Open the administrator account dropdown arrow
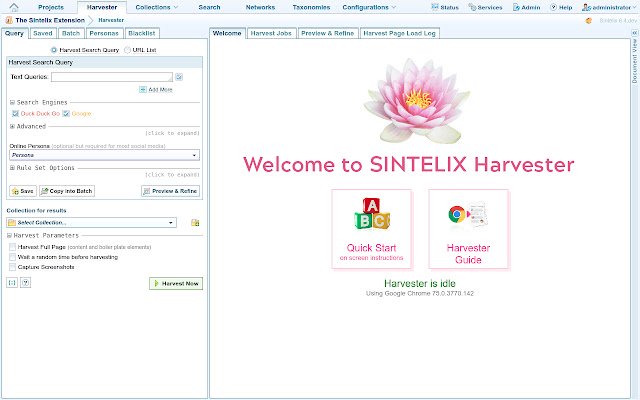 [x=635, y=7]
